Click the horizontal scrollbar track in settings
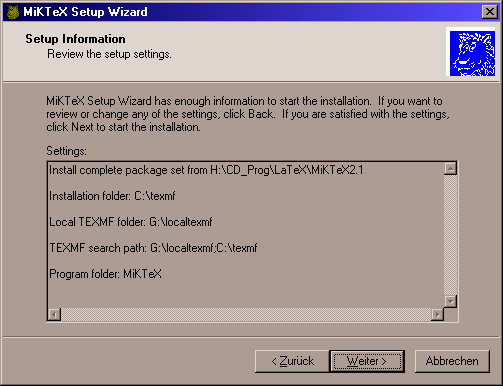 tap(246, 314)
